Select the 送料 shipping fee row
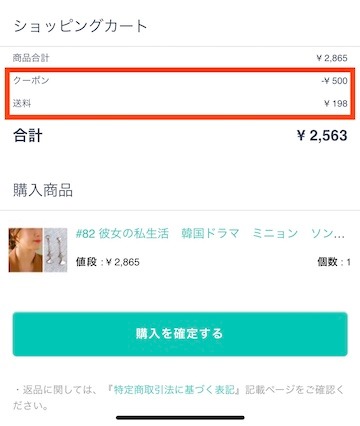Viewport: 360px width, 426px height. (x=180, y=103)
